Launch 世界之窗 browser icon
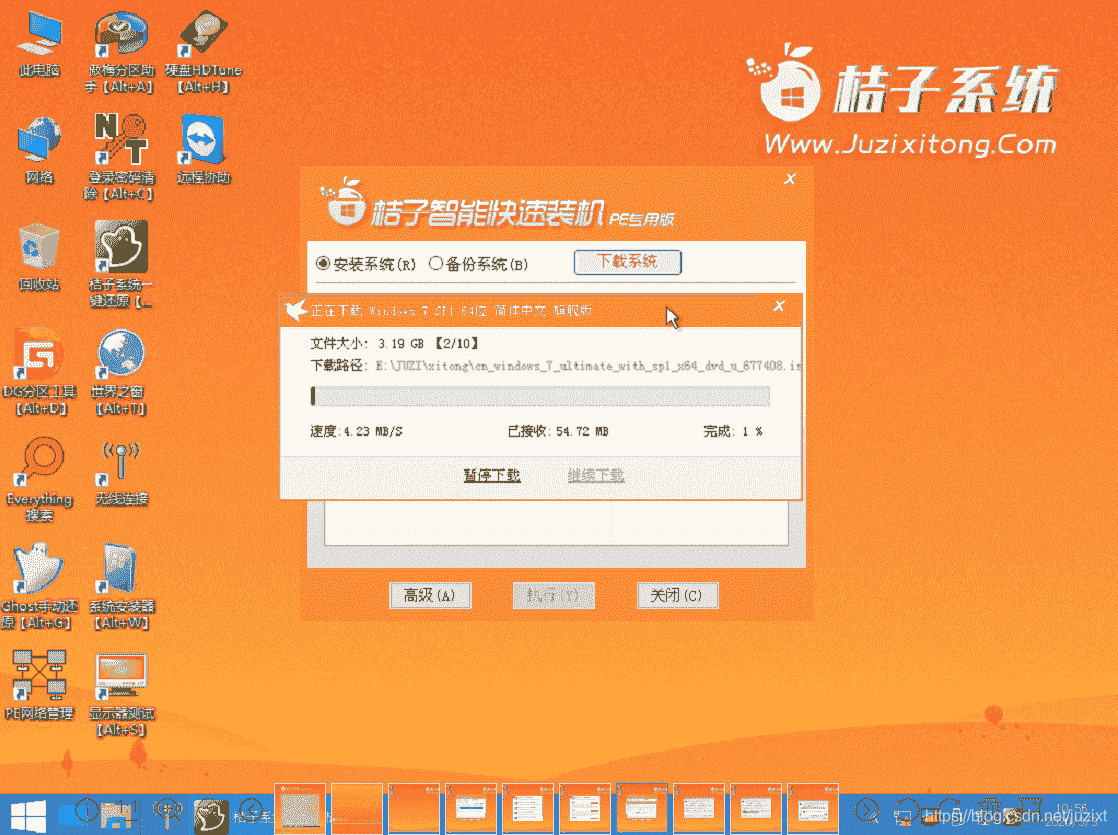Screen dimensions: 1118x835 [120, 372]
